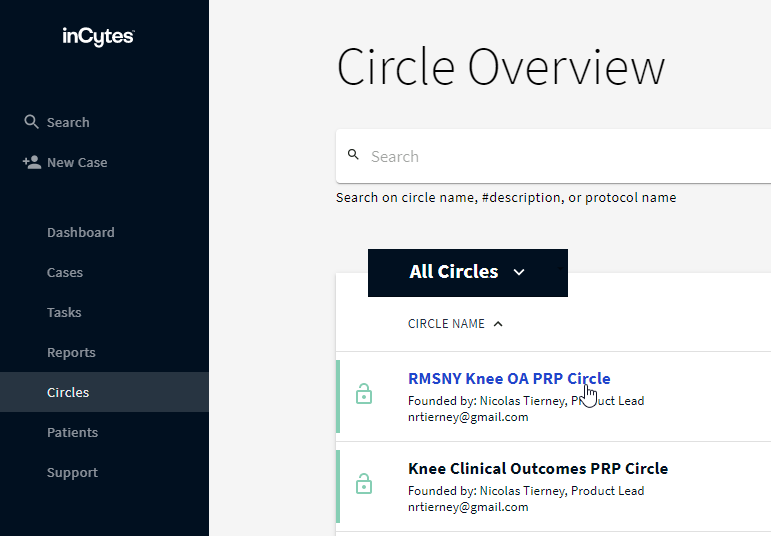Click the inCytes logo
The height and width of the screenshot is (536, 771).
(98, 37)
